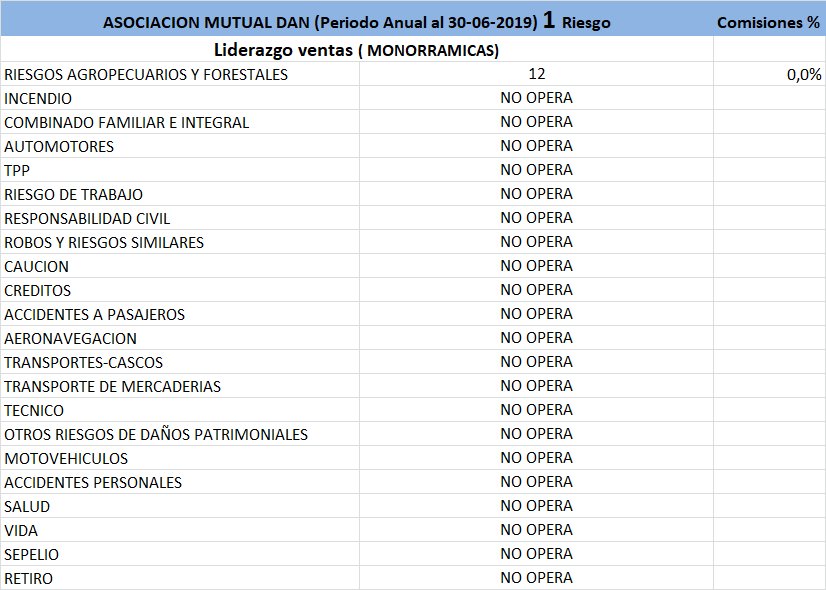Select NO OPERA in the CREDITOS row
826x590 pixels.
coord(536,290)
